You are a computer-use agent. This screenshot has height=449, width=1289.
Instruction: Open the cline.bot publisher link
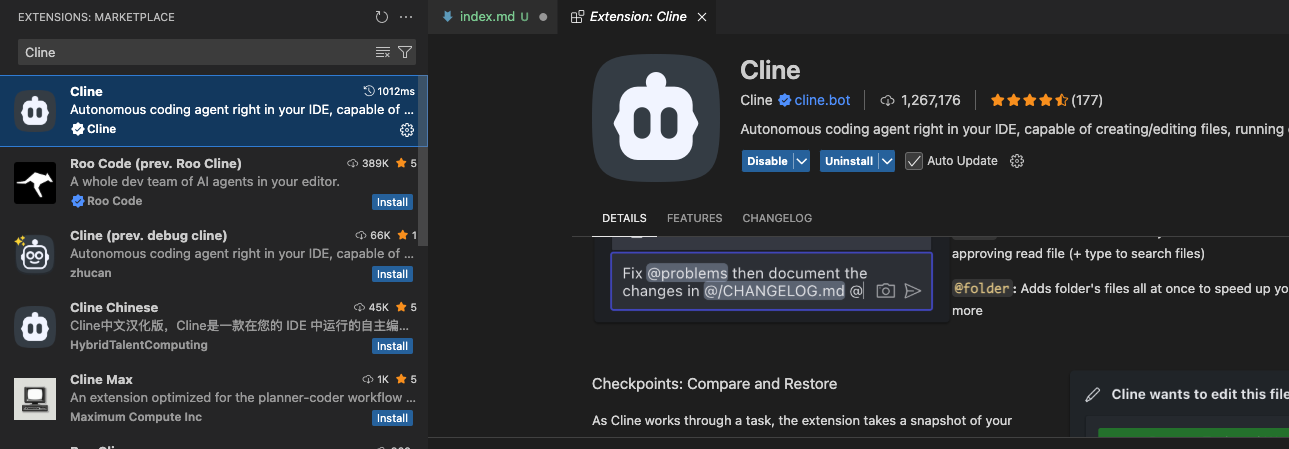[822, 100]
